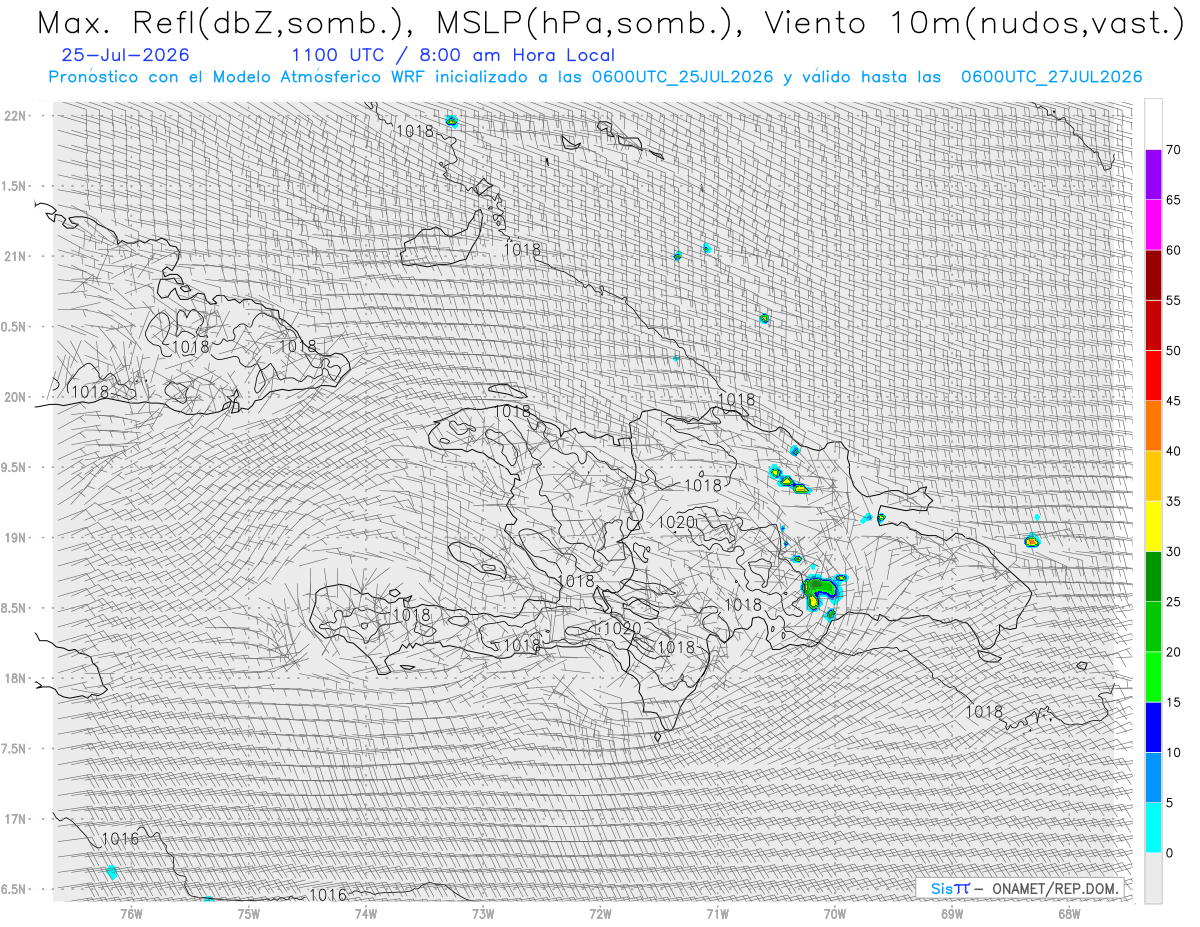Click the "1016" isobar label beside the 17N latitude
The height and width of the screenshot is (927, 1200).
click(x=120, y=839)
